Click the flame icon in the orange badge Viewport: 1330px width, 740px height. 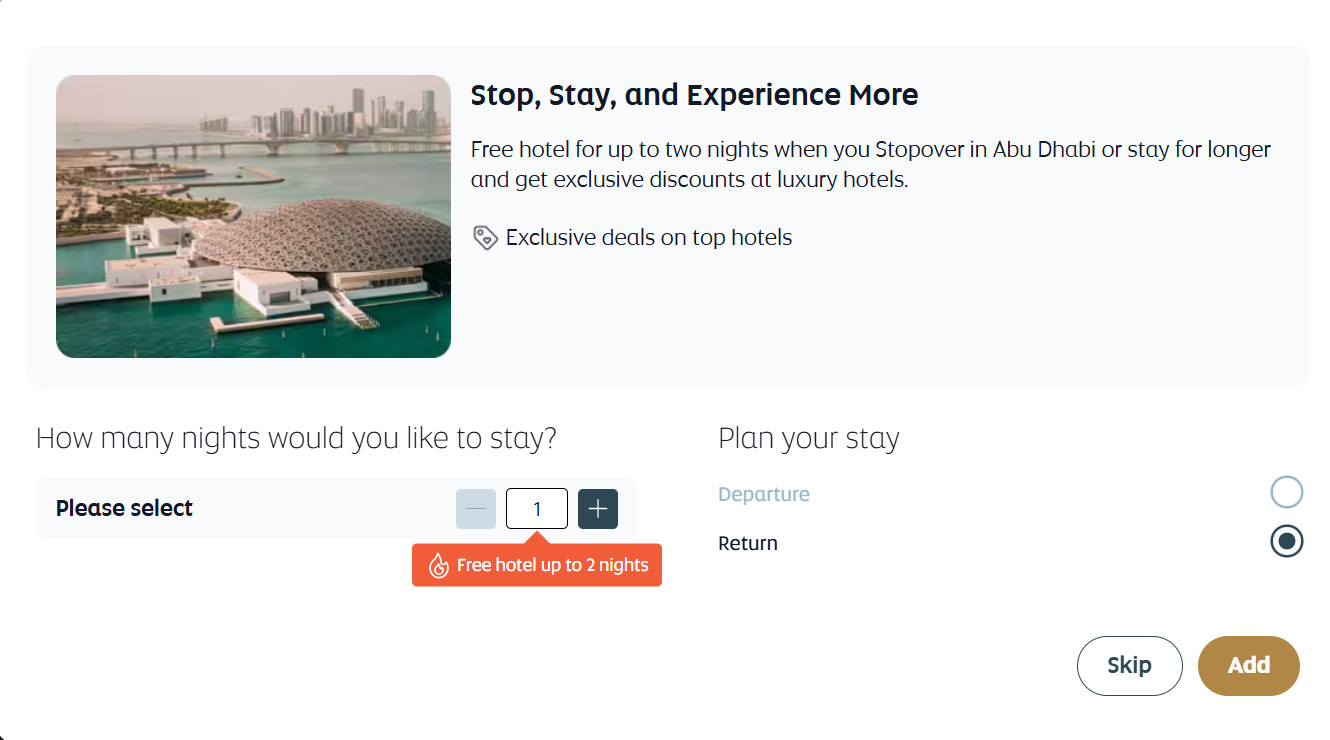(438, 566)
